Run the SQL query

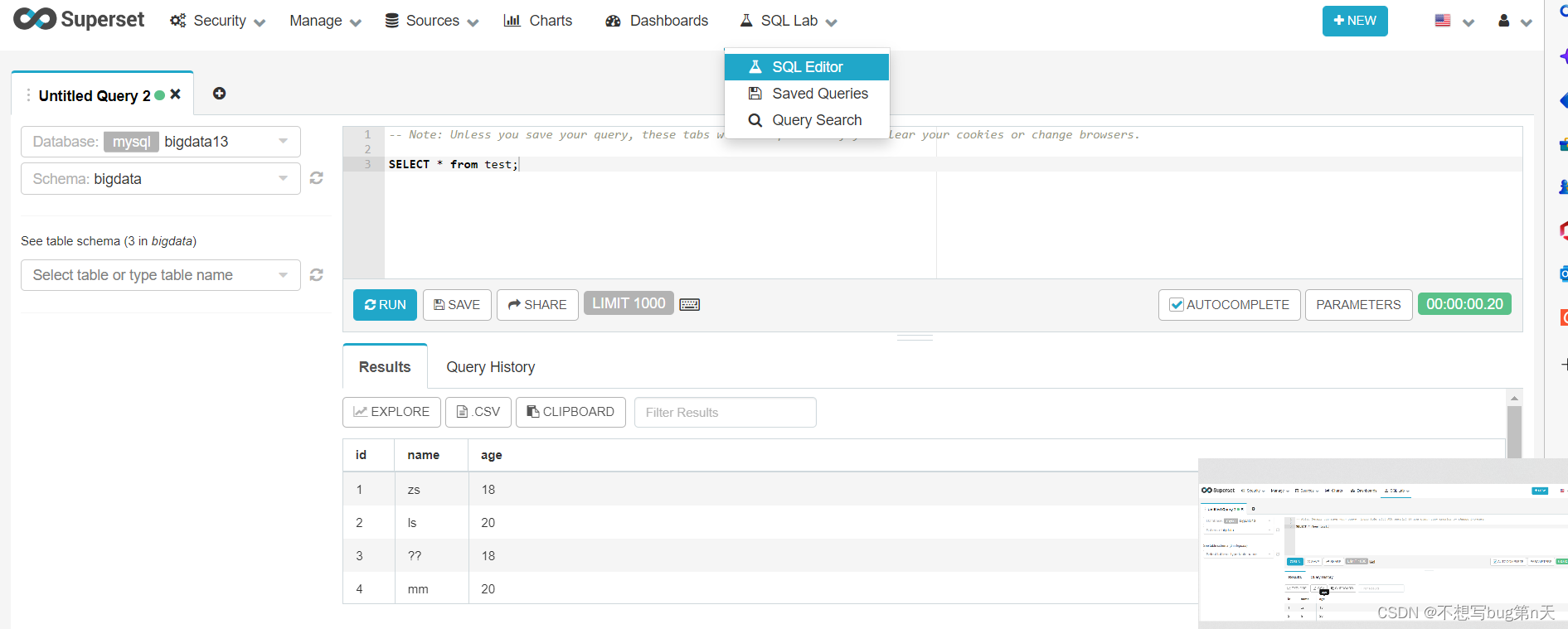pyautogui.click(x=385, y=305)
